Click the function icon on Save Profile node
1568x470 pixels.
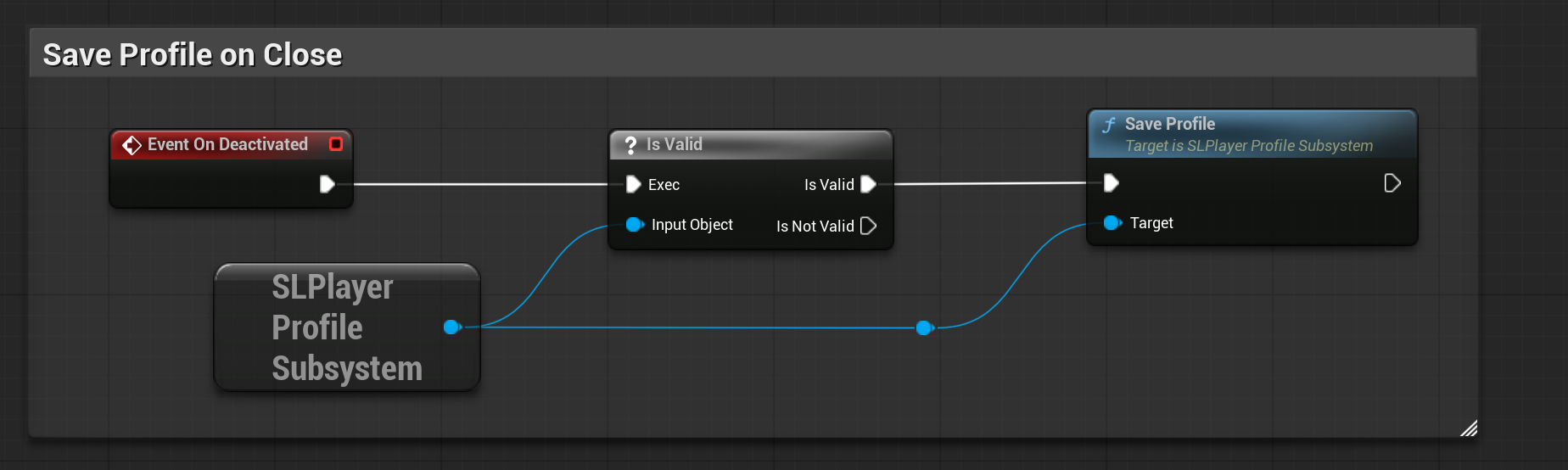(x=1109, y=125)
